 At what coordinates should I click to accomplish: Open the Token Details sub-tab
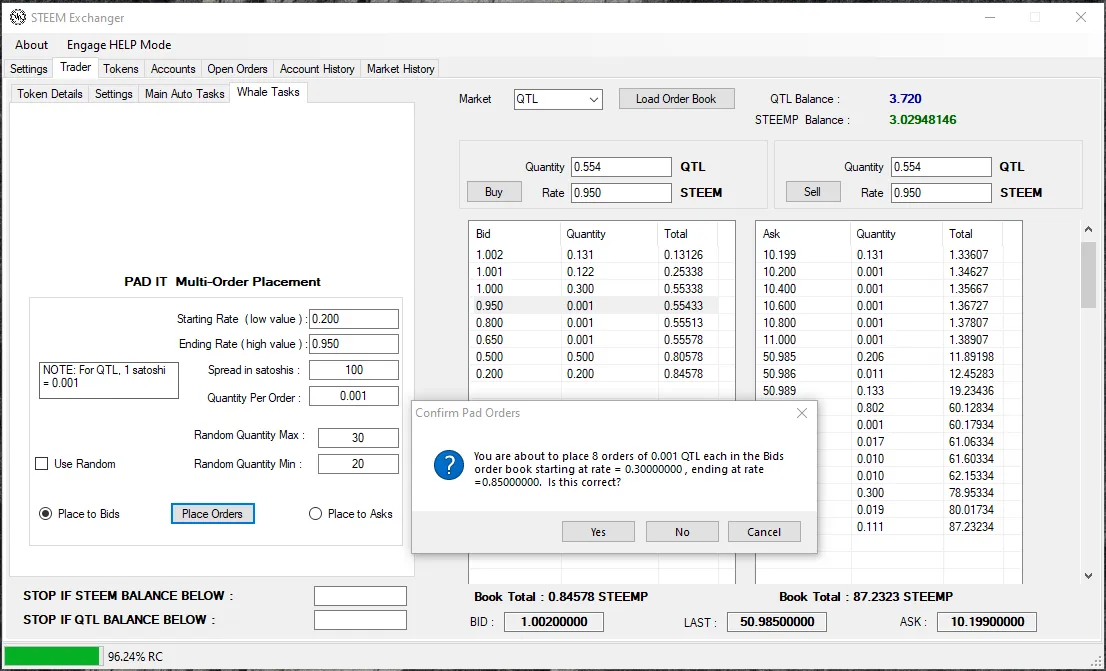(x=50, y=94)
